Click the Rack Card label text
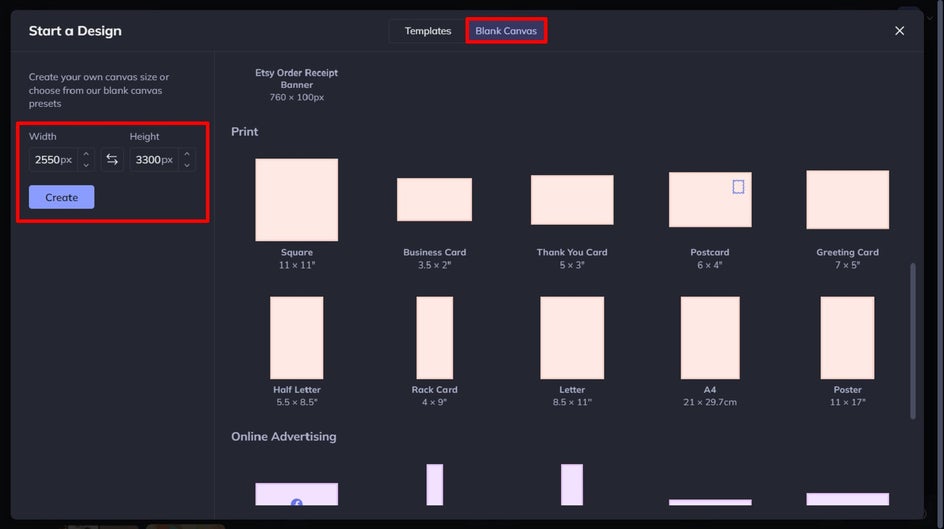The width and height of the screenshot is (944, 529). tap(434, 390)
